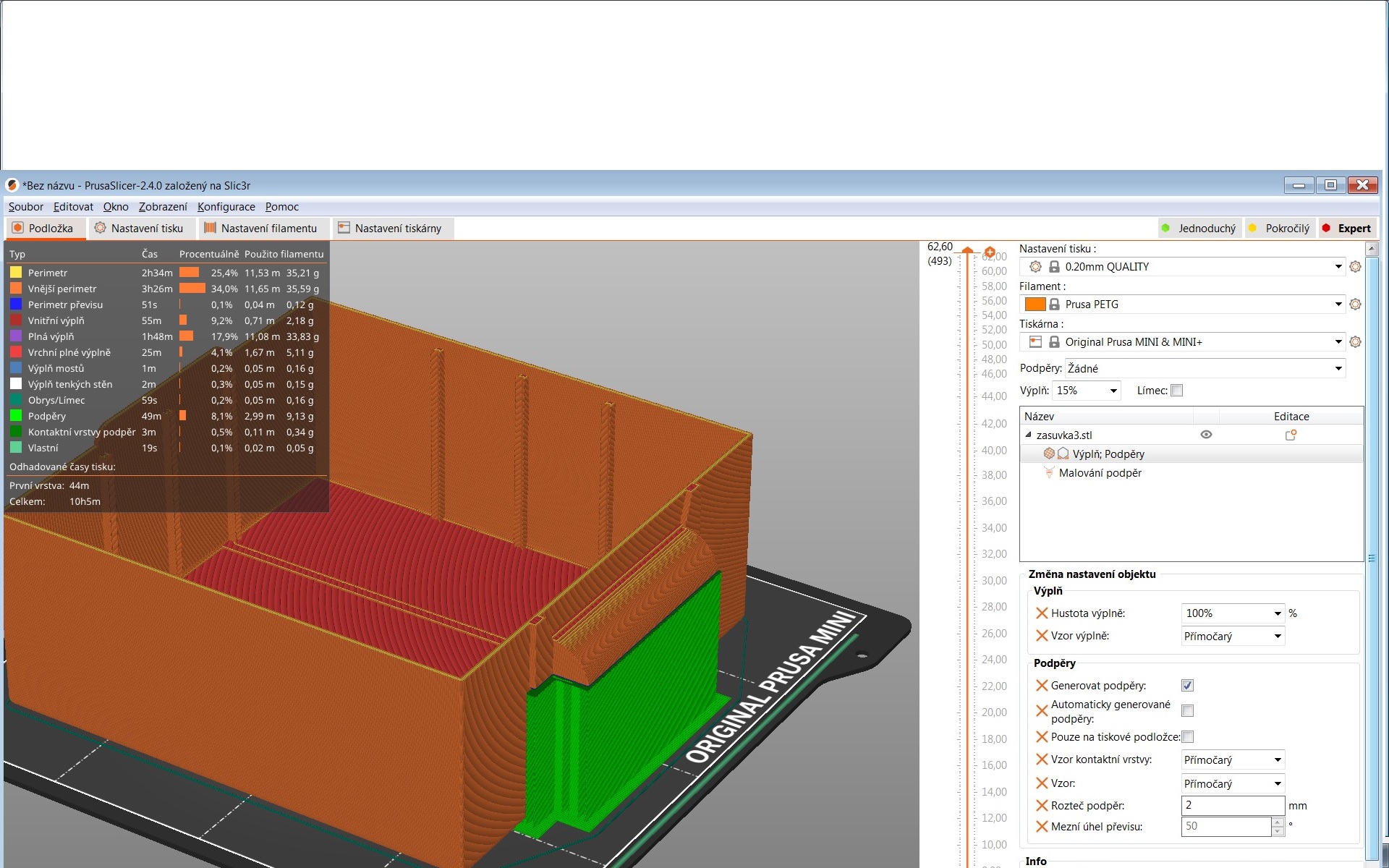This screenshot has height=868, width=1389.
Task: Click the add color change plus on layer slider
Action: coord(990,252)
